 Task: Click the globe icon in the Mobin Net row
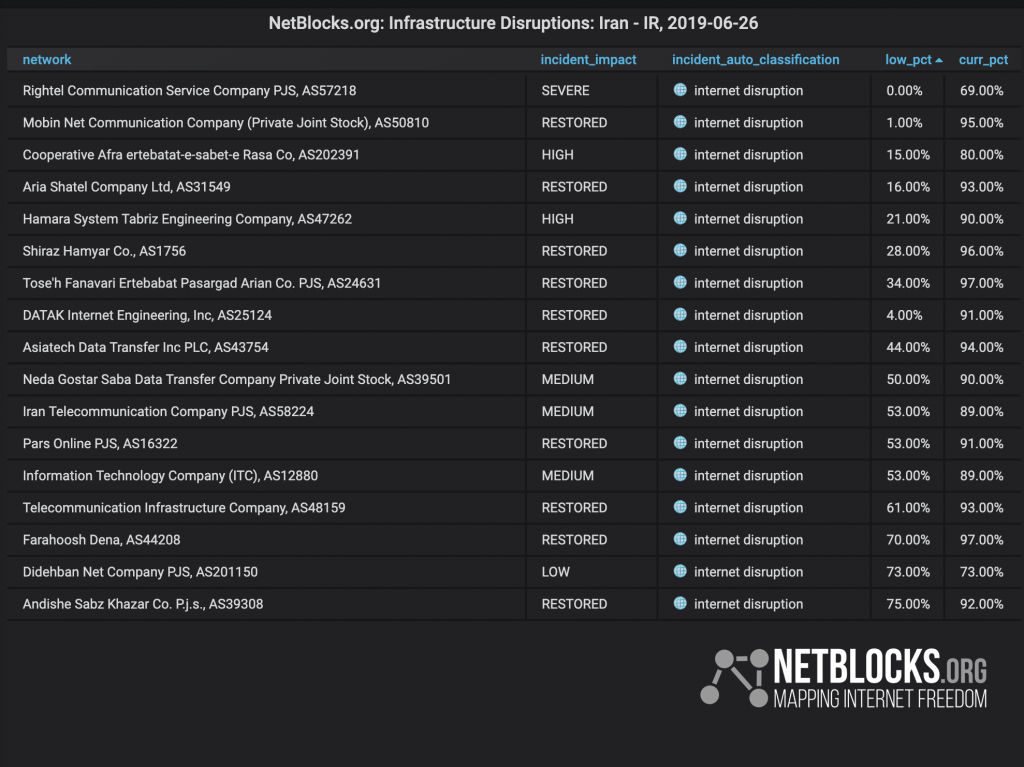(x=680, y=122)
